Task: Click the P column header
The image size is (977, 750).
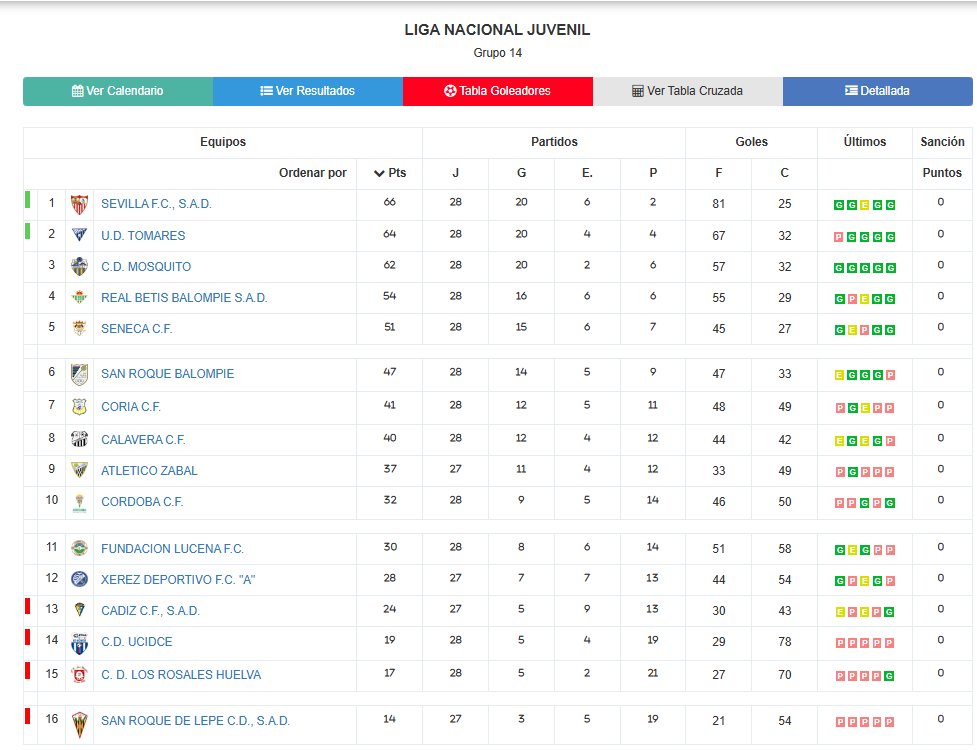Action: point(653,173)
